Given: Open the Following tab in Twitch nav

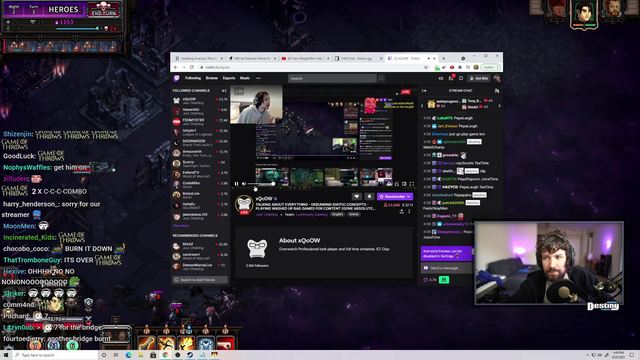Looking at the screenshot, I should [193, 78].
